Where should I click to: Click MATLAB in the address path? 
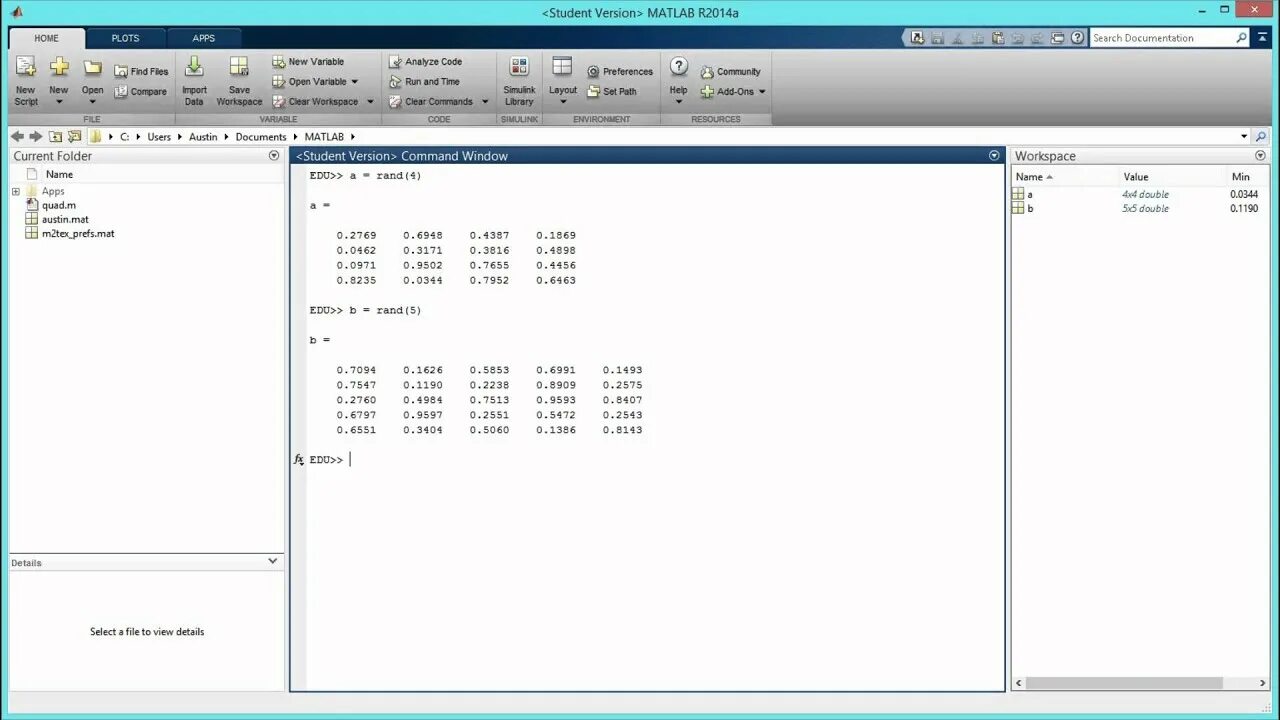pos(324,137)
